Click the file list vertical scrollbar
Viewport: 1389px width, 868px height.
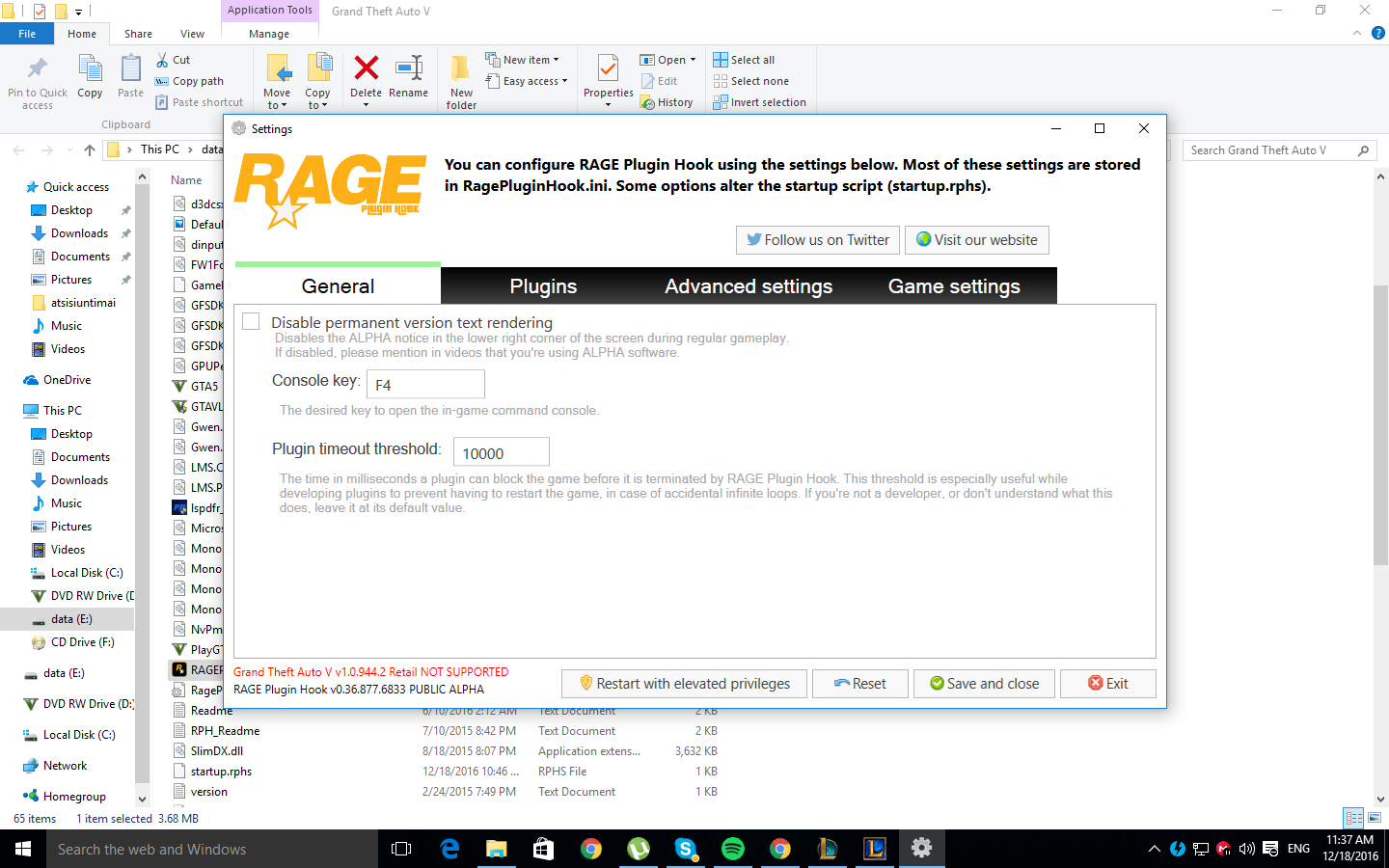(1380, 424)
